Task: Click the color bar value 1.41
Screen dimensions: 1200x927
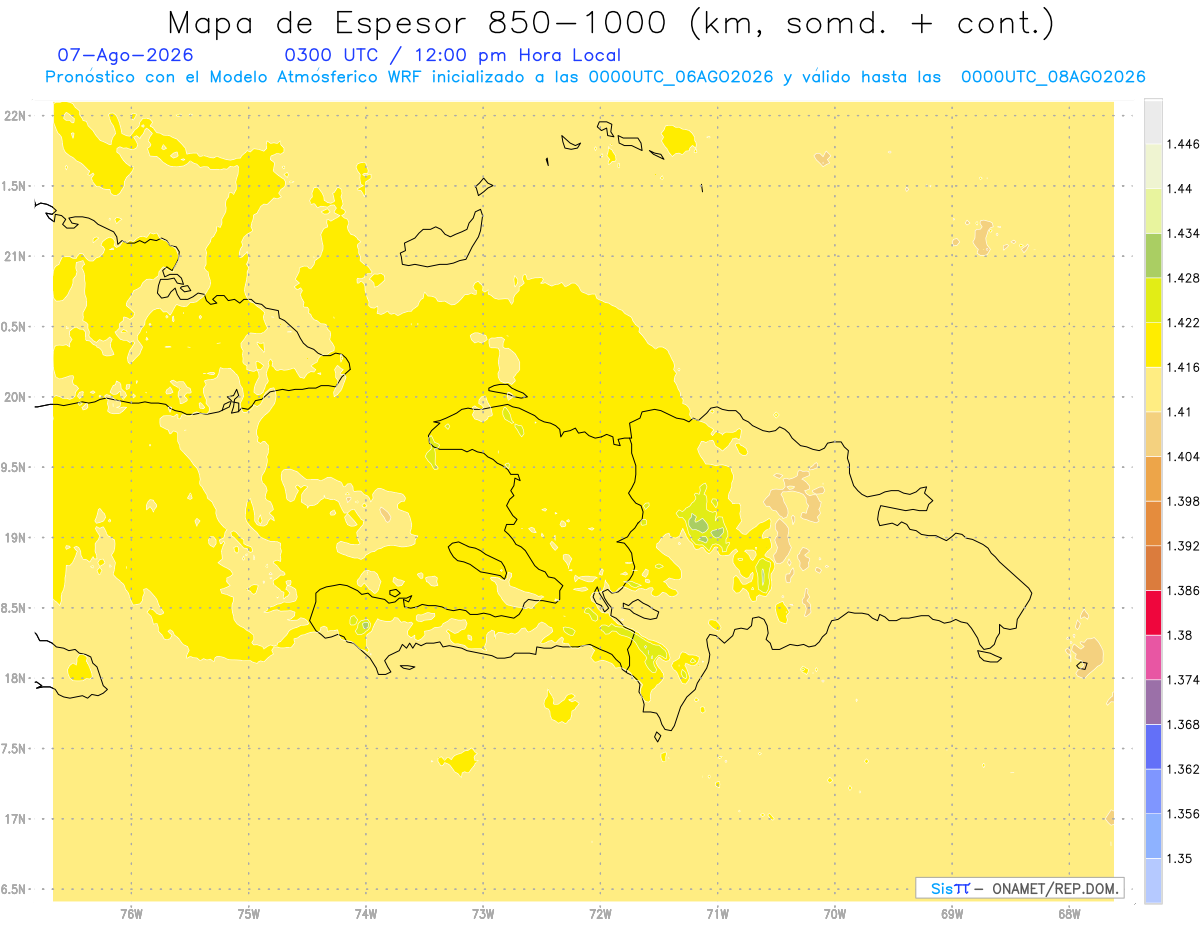Action: [1180, 411]
